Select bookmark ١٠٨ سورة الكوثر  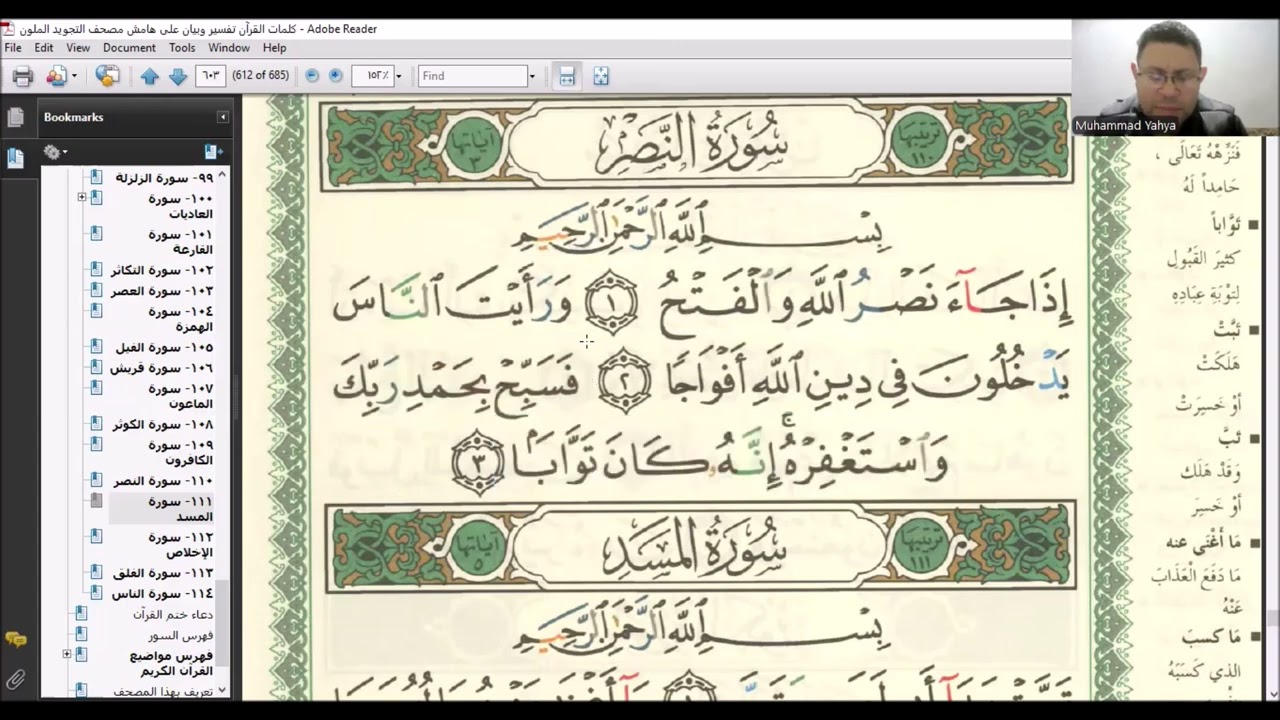(x=163, y=425)
